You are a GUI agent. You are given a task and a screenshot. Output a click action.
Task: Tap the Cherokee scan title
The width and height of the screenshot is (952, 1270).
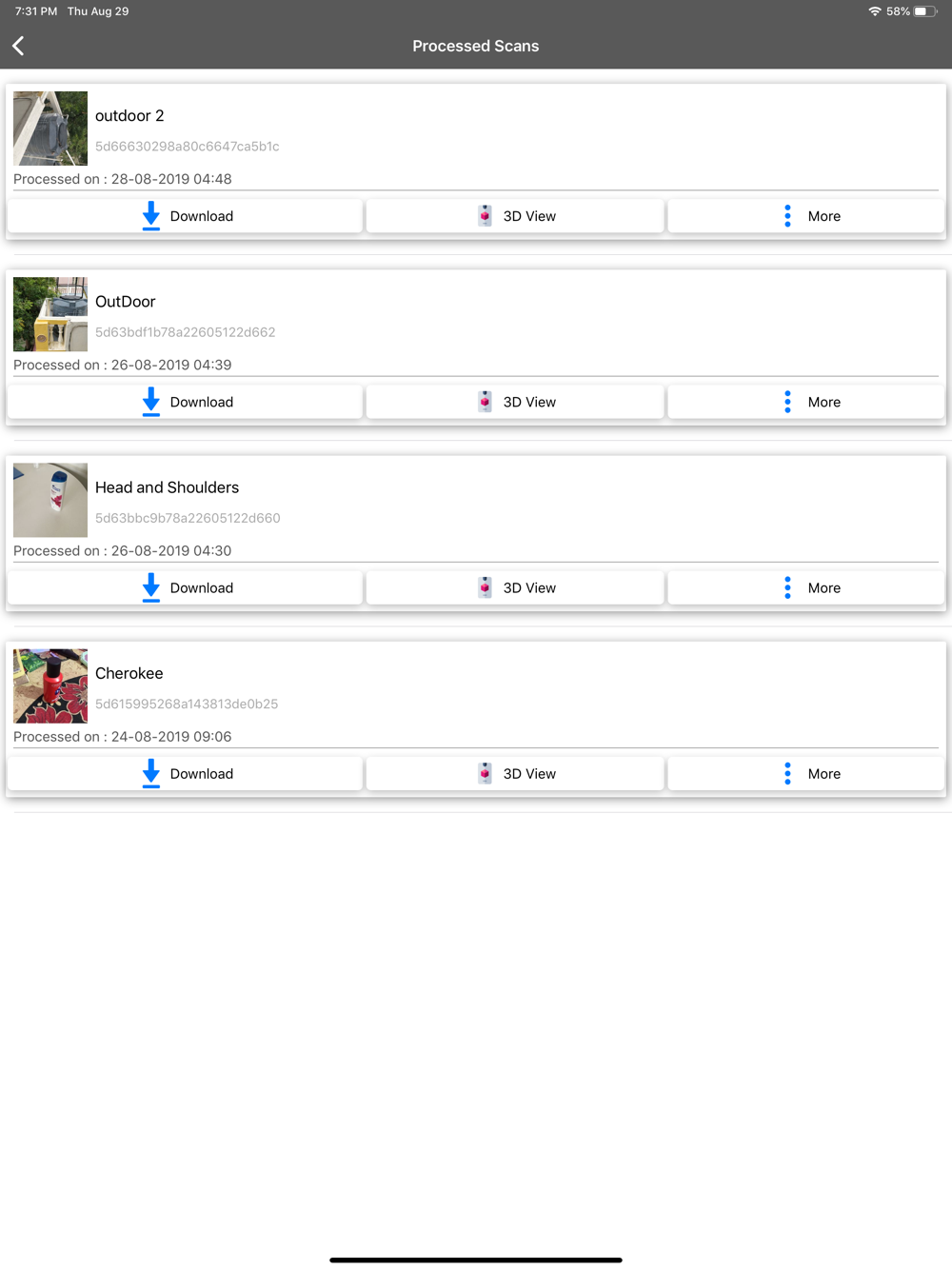129,673
